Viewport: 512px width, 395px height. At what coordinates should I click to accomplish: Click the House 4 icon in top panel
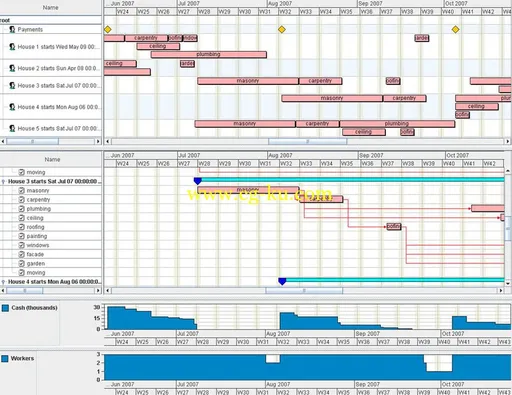coord(12,107)
